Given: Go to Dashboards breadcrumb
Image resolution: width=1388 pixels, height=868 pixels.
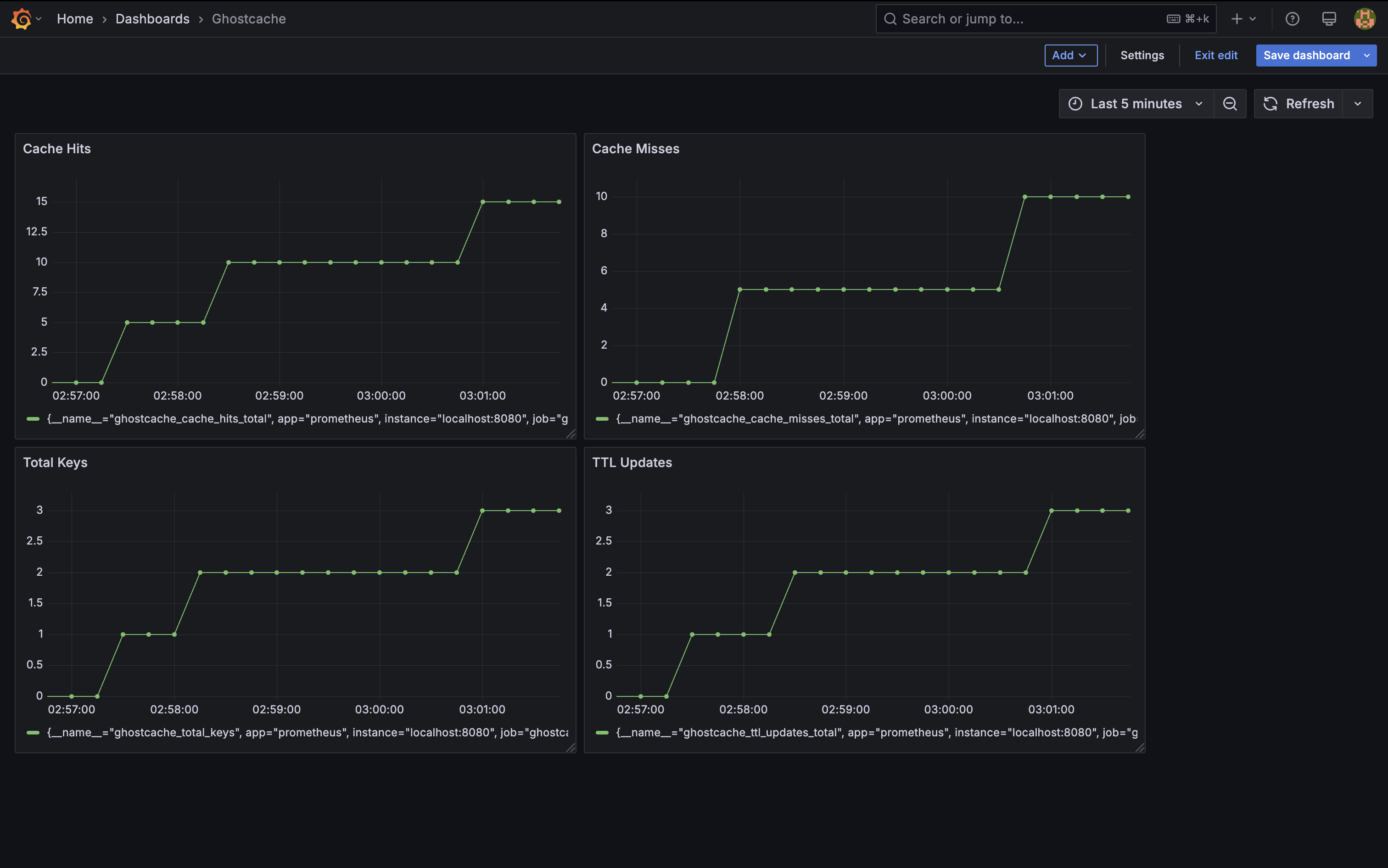Looking at the screenshot, I should point(152,19).
